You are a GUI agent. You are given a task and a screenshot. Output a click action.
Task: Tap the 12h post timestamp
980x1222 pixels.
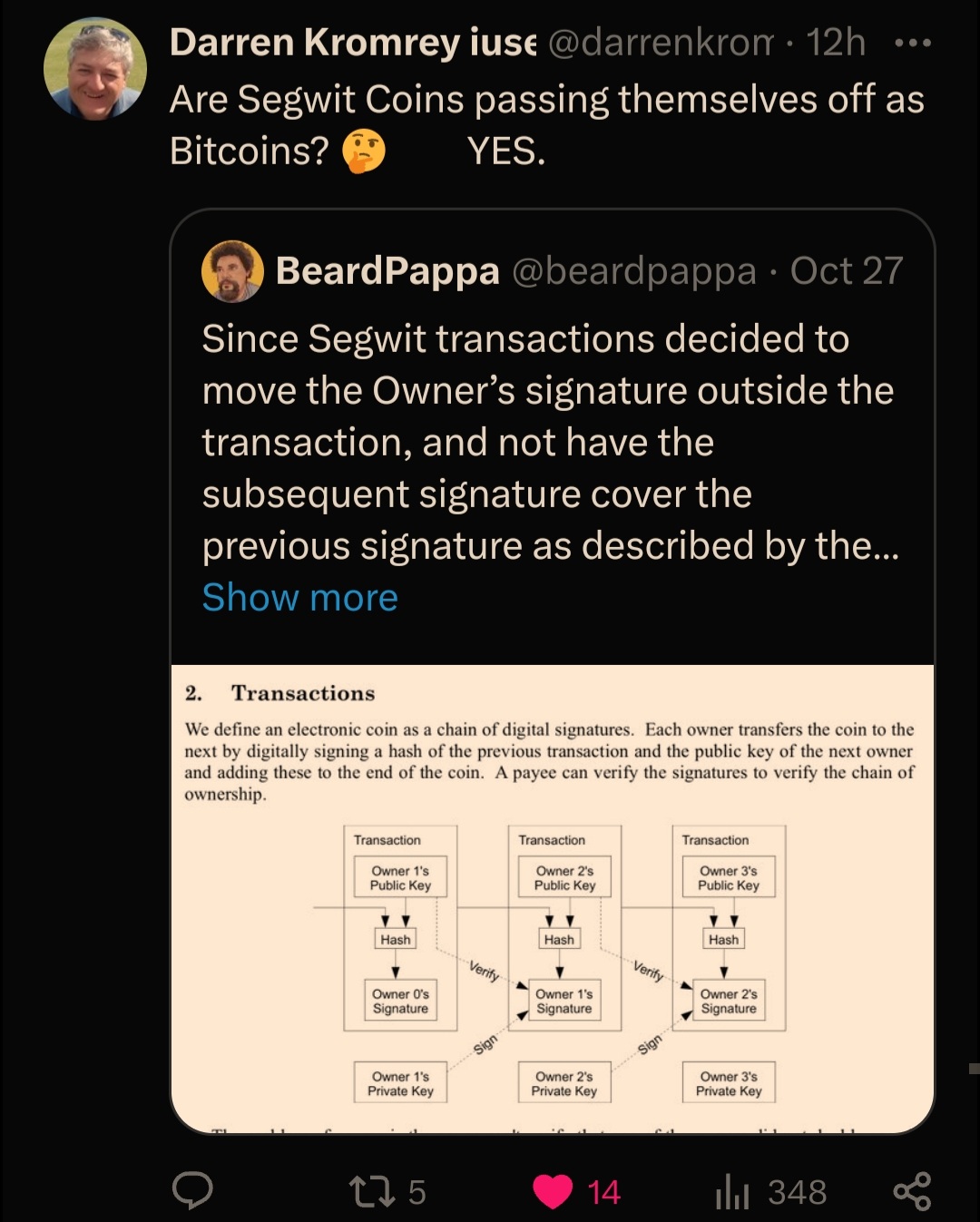pyautogui.click(x=836, y=43)
